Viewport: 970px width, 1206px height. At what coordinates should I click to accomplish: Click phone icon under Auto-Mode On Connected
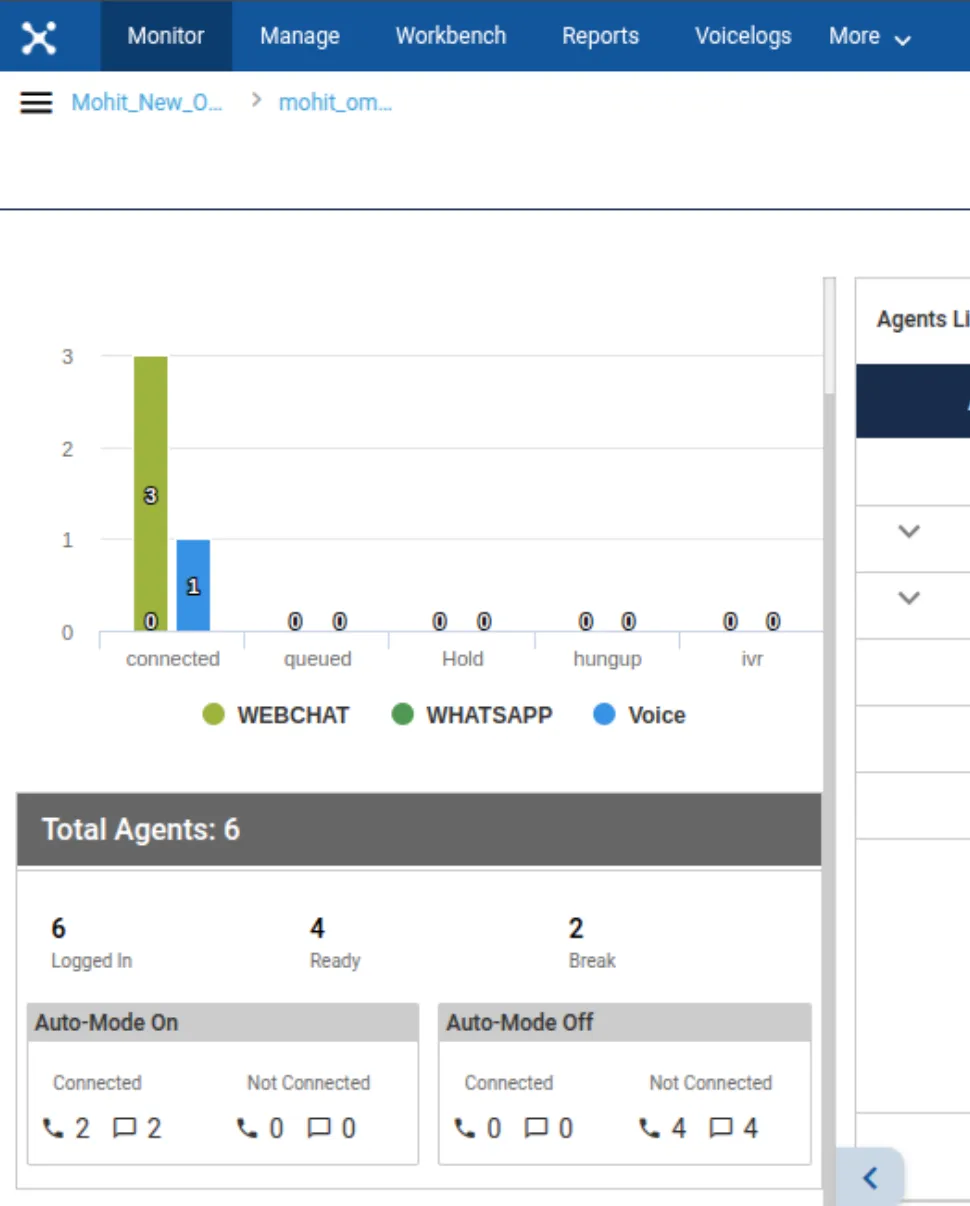click(x=53, y=1129)
